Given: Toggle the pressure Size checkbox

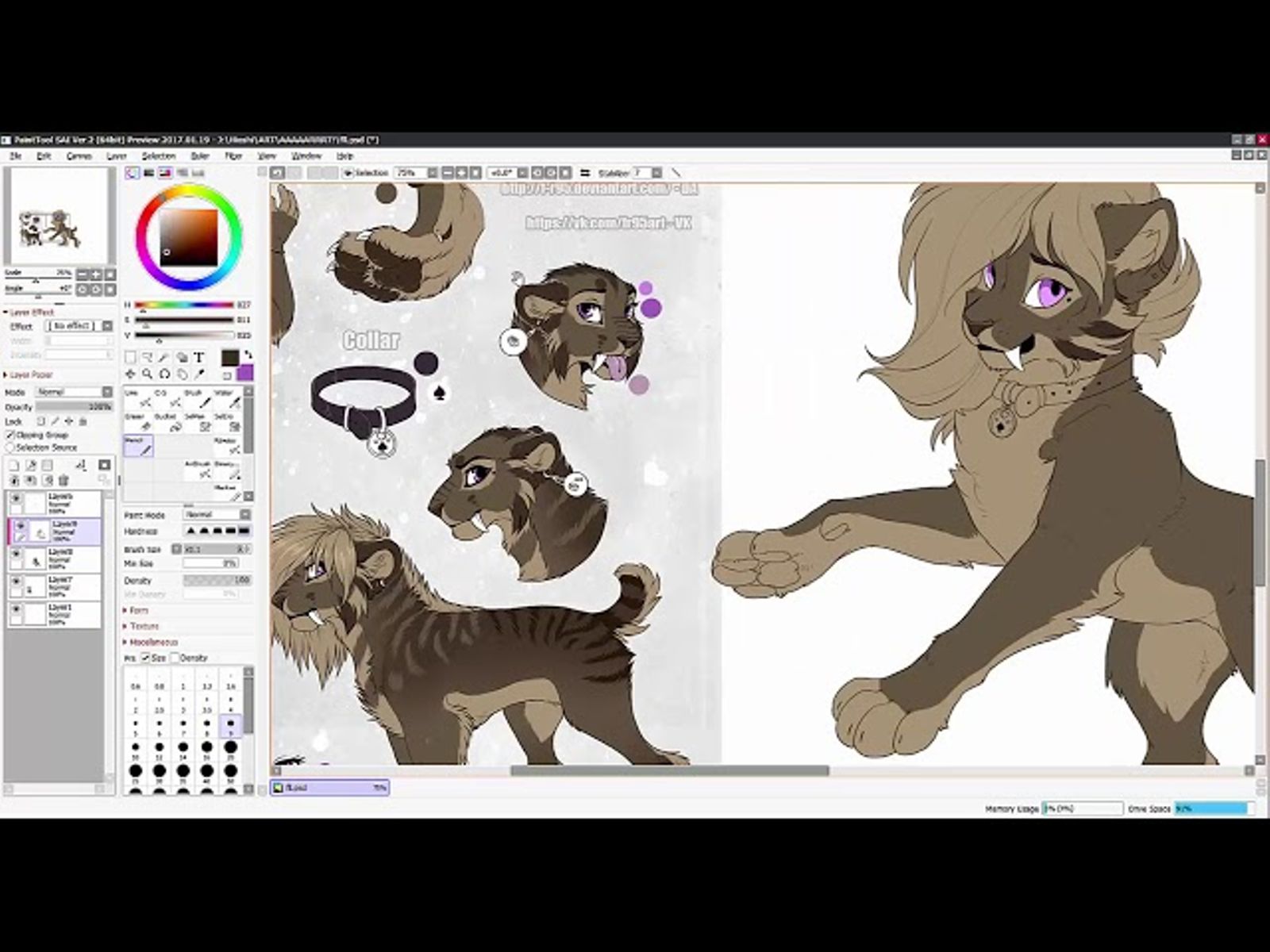Looking at the screenshot, I should (x=146, y=658).
